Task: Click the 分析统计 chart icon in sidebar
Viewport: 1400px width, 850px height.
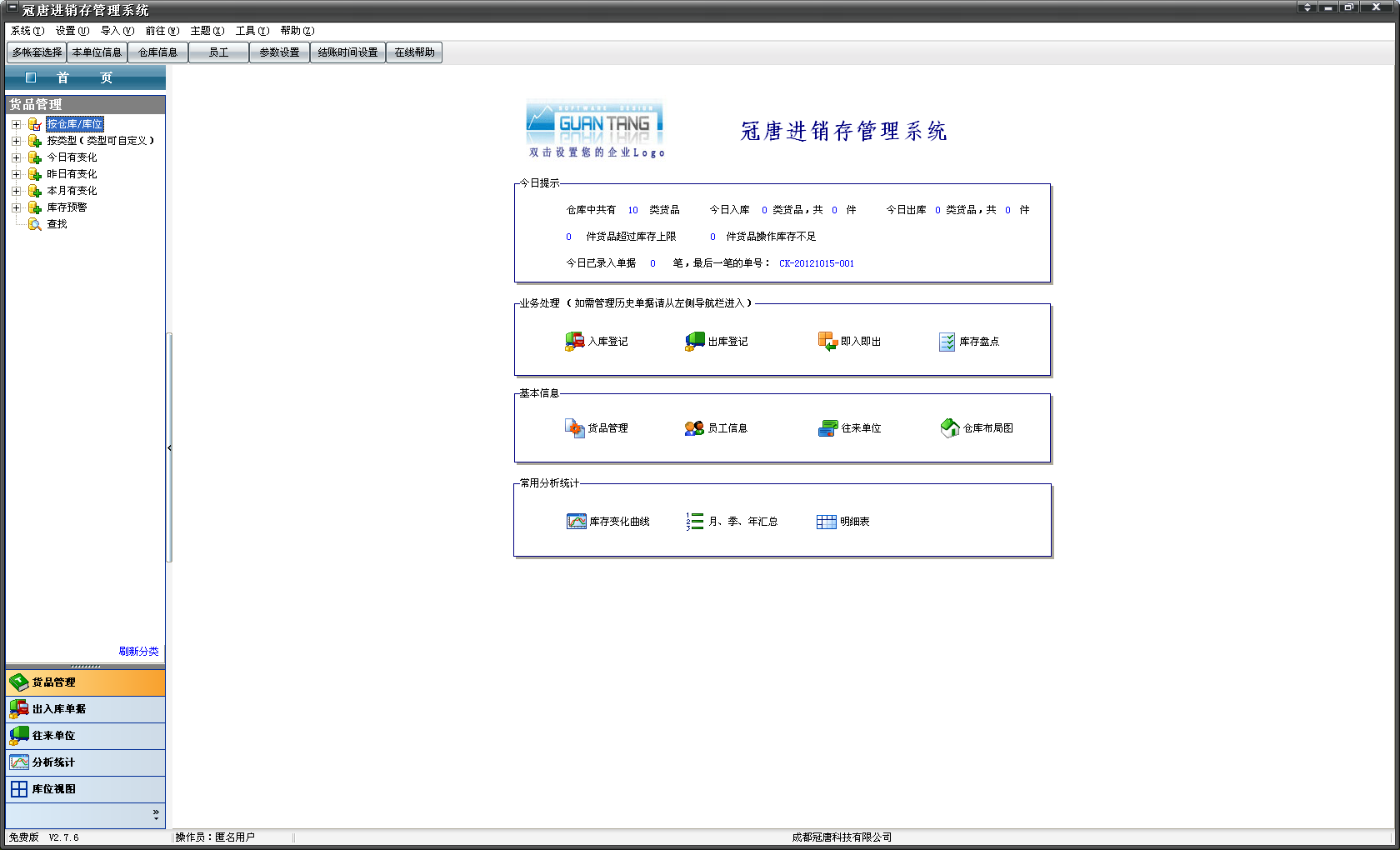Action: (19, 762)
